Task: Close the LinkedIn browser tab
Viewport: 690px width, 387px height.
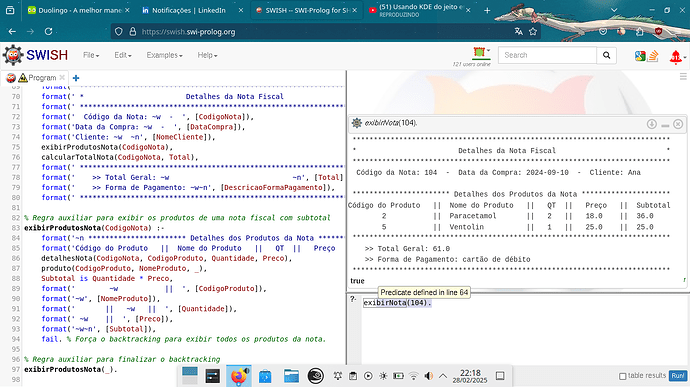Action: tap(241, 10)
